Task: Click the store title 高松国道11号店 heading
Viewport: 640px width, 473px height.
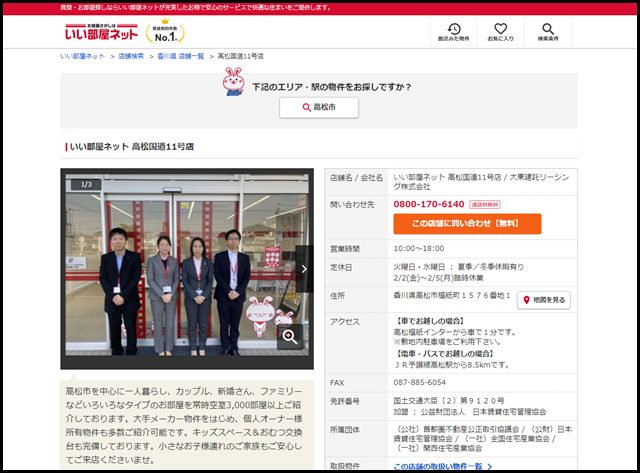Action: tap(132, 147)
